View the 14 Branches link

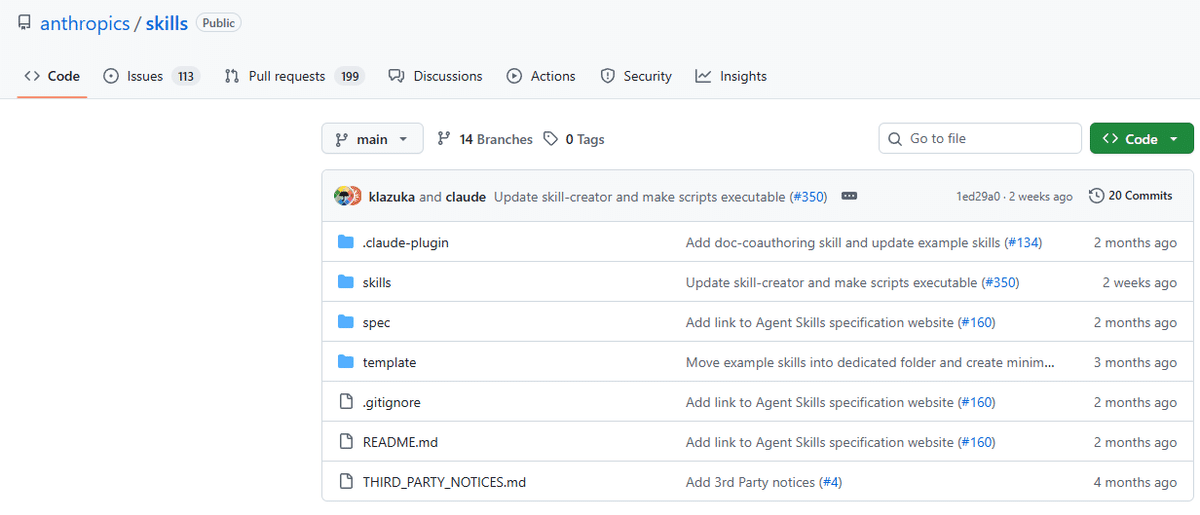click(485, 139)
